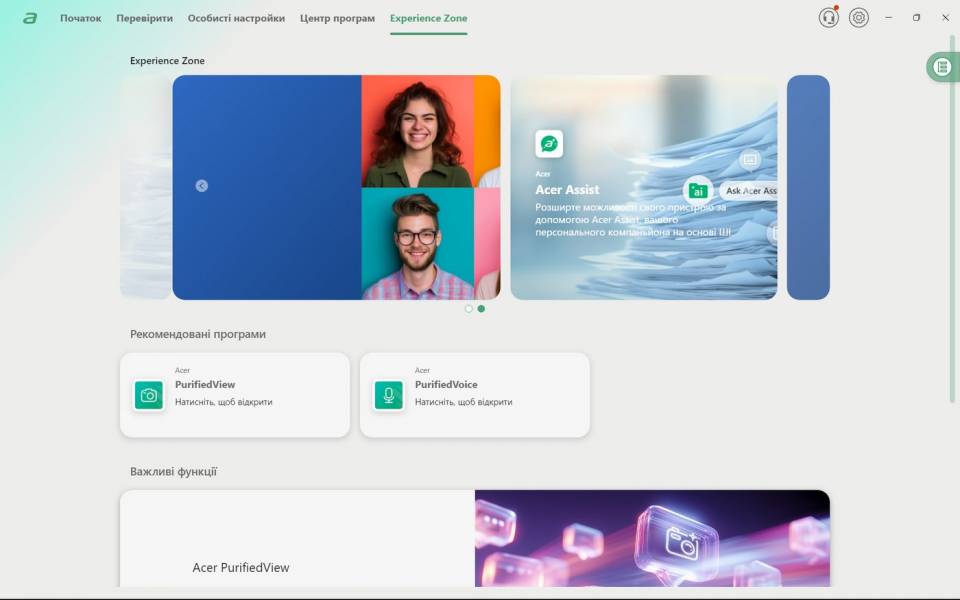This screenshot has height=600, width=960.
Task: Open the green side panel list icon
Action: tap(942, 66)
